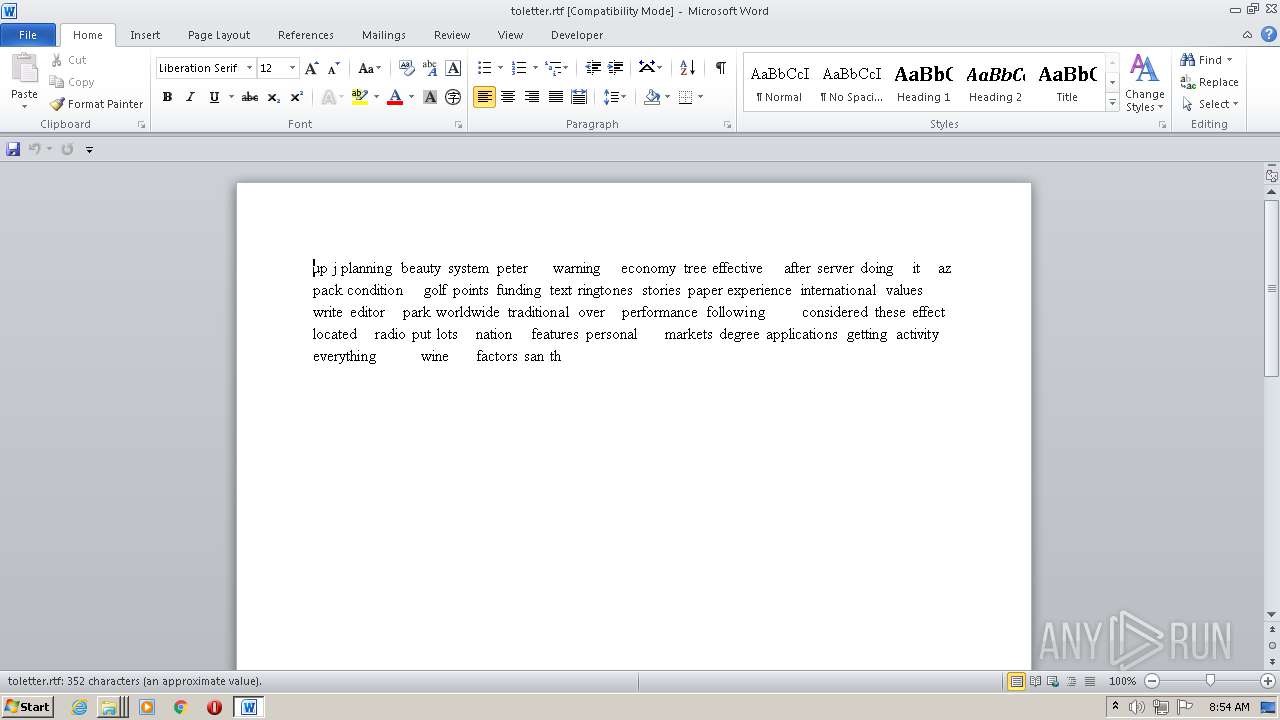Decrease the paragraph indent
This screenshot has height=720, width=1280.
coord(593,68)
